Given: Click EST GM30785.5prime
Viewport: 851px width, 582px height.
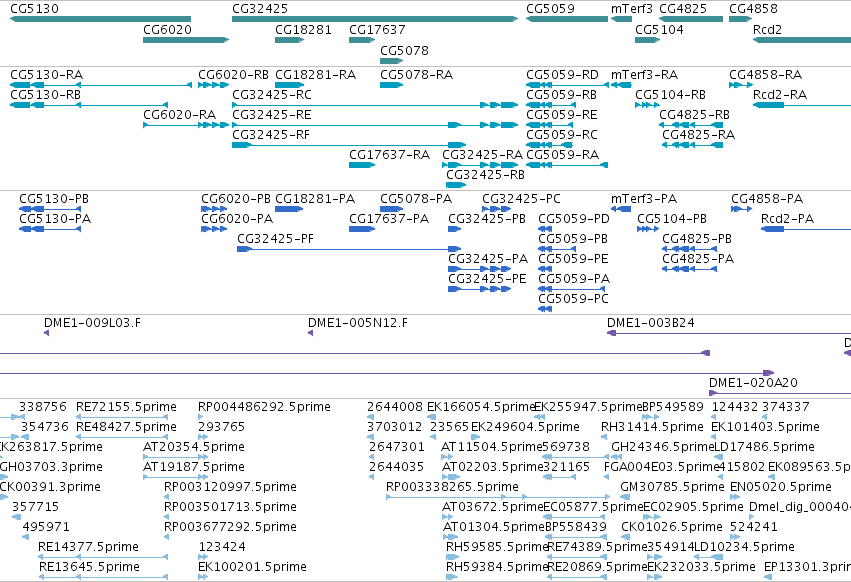Looking at the screenshot, I should 624,497.
